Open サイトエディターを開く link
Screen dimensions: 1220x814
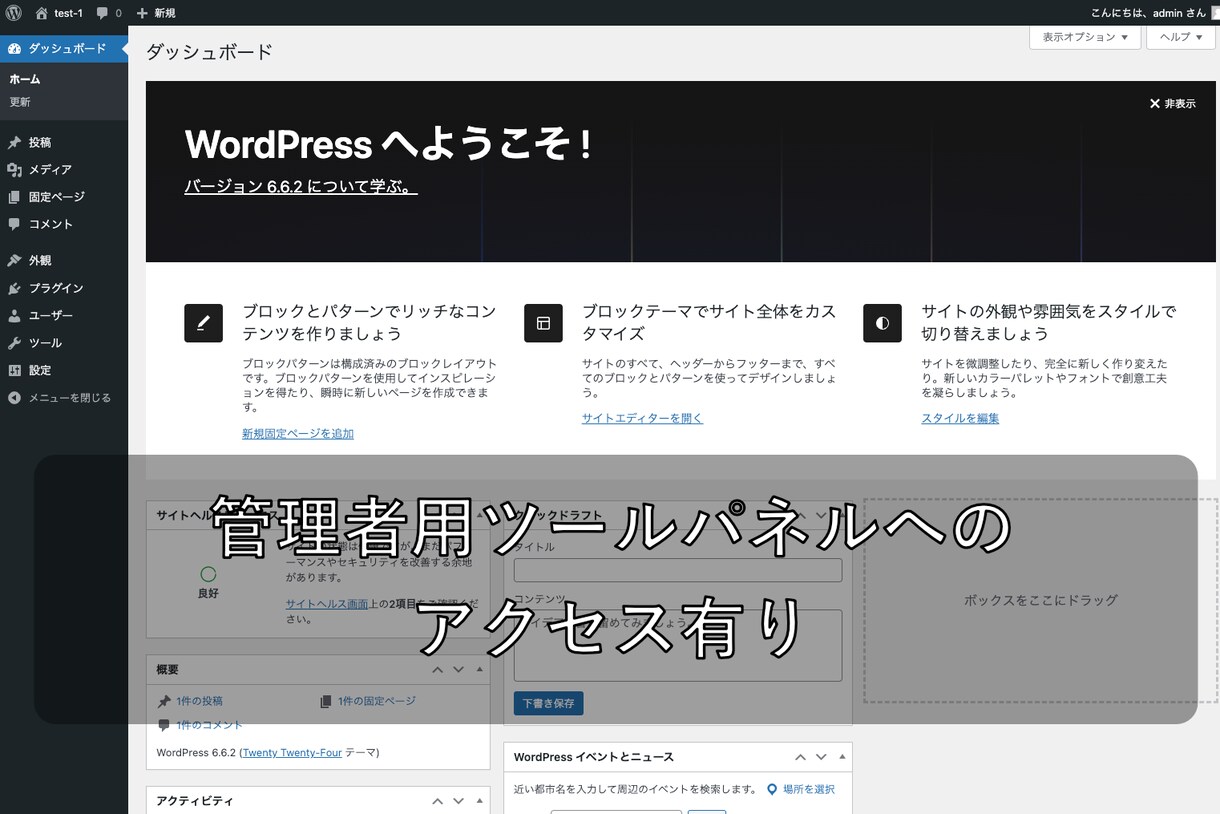coord(642,418)
